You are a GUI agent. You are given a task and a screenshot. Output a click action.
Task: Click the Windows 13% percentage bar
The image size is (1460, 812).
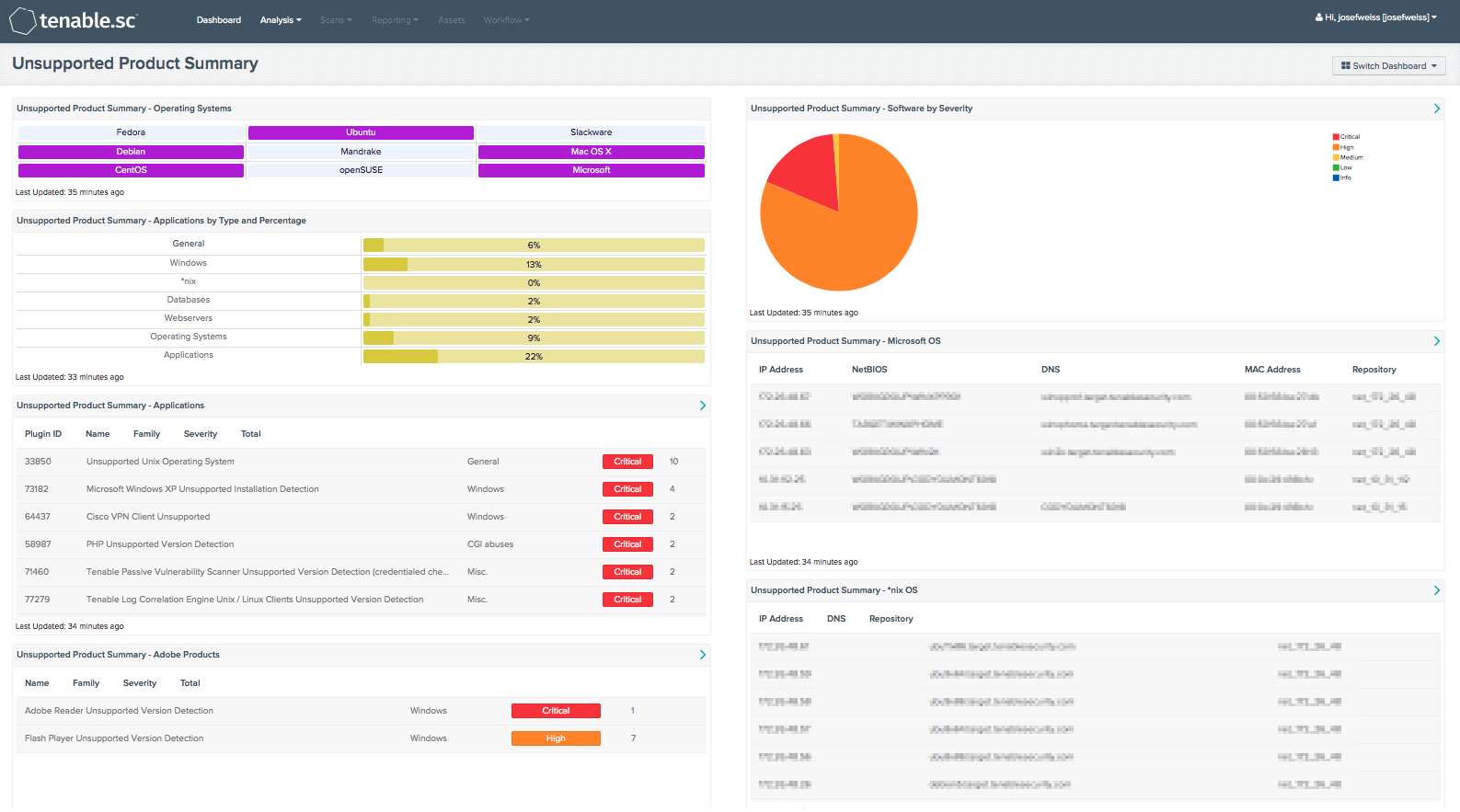coord(534,265)
